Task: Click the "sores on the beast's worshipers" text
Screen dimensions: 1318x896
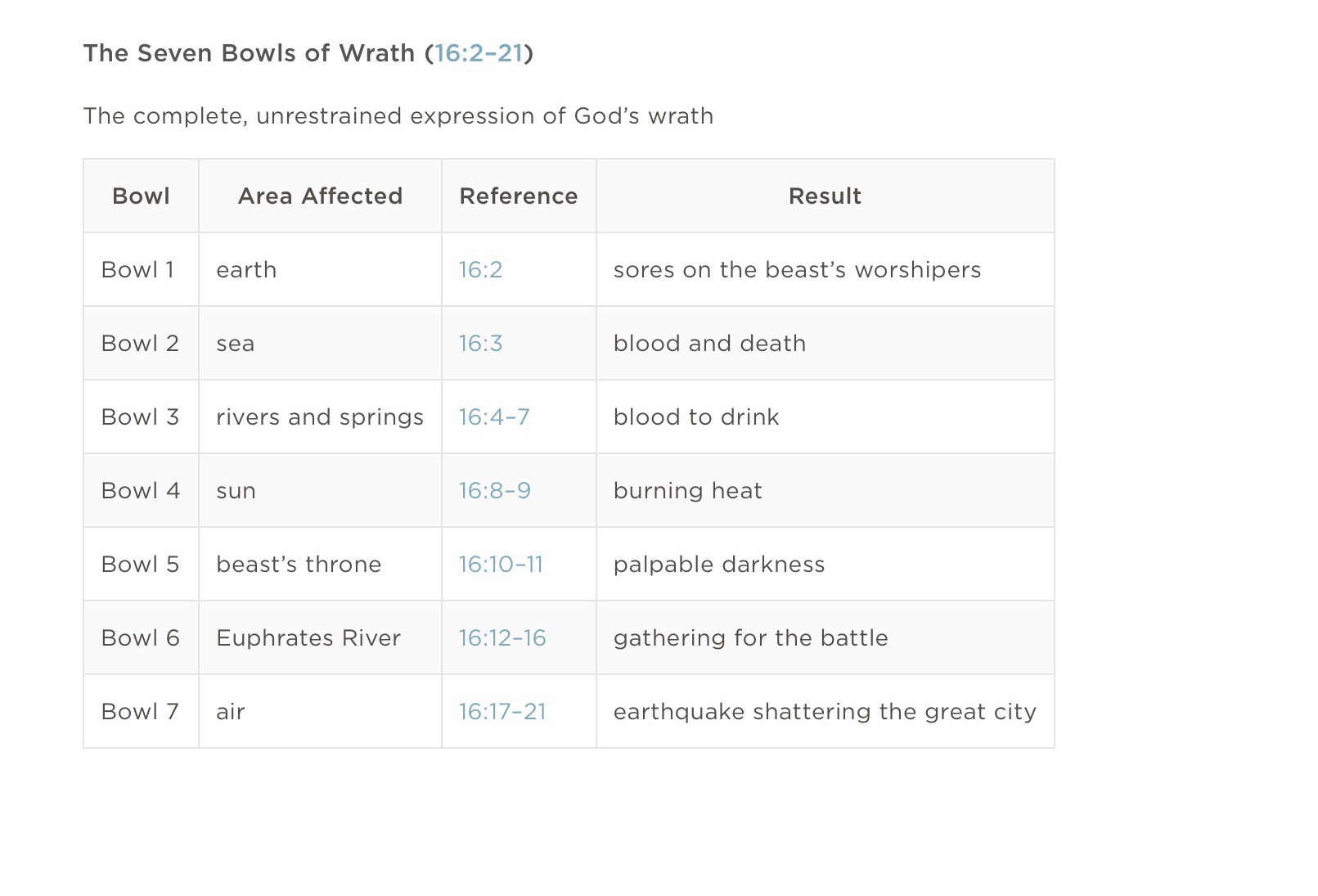Action: [797, 270]
